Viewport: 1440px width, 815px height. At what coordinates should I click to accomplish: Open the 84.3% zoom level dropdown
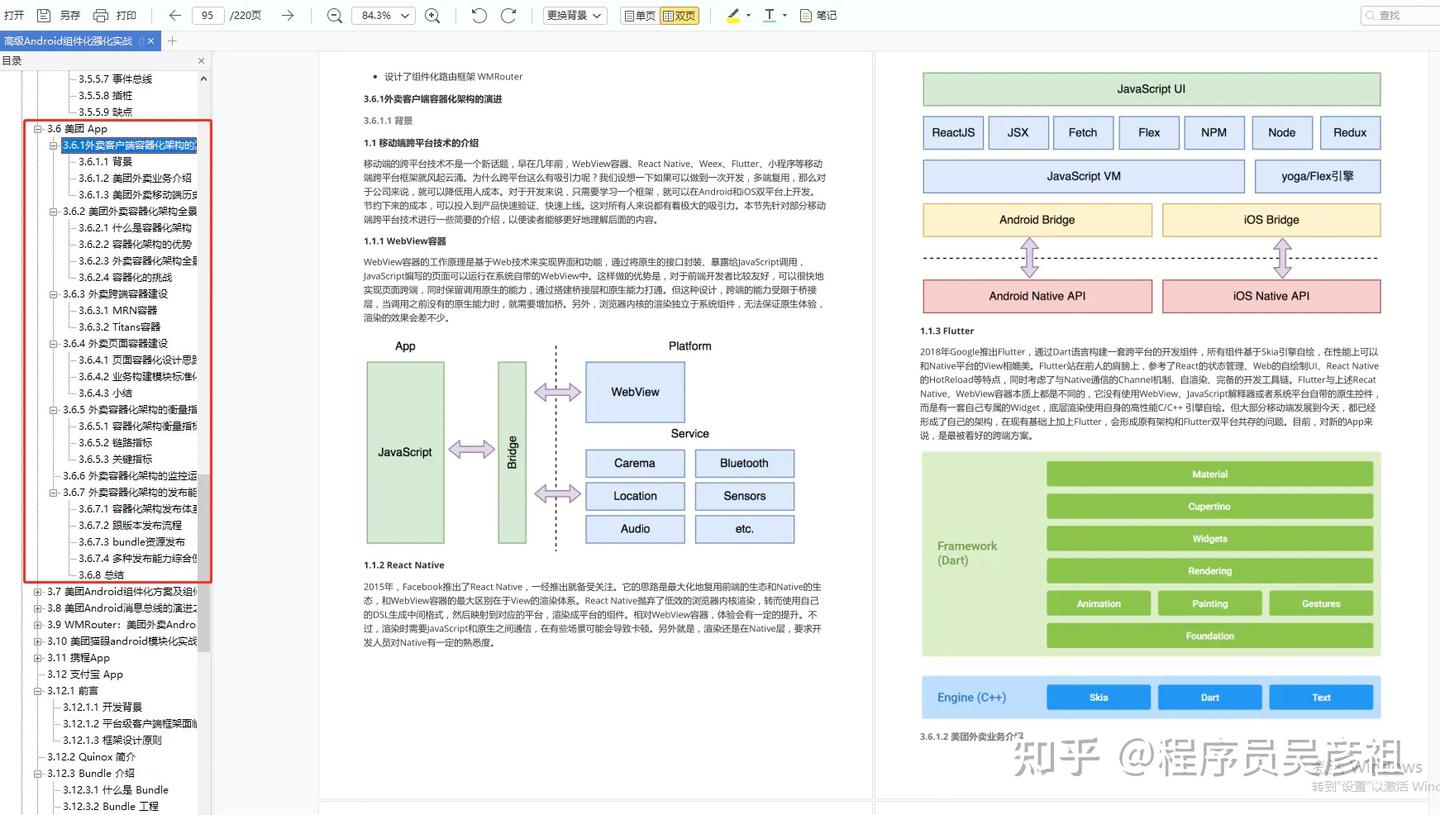383,15
